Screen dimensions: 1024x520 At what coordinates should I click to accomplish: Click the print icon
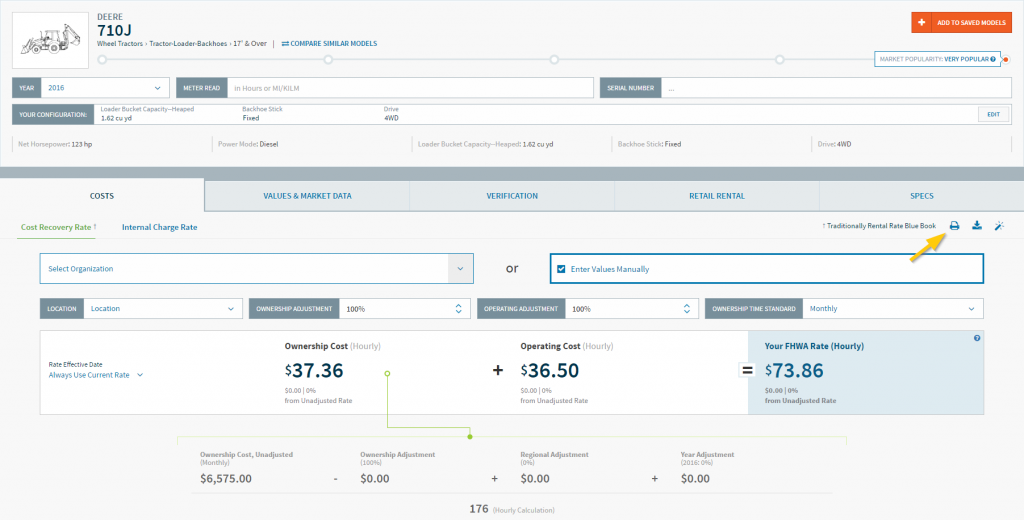point(954,226)
